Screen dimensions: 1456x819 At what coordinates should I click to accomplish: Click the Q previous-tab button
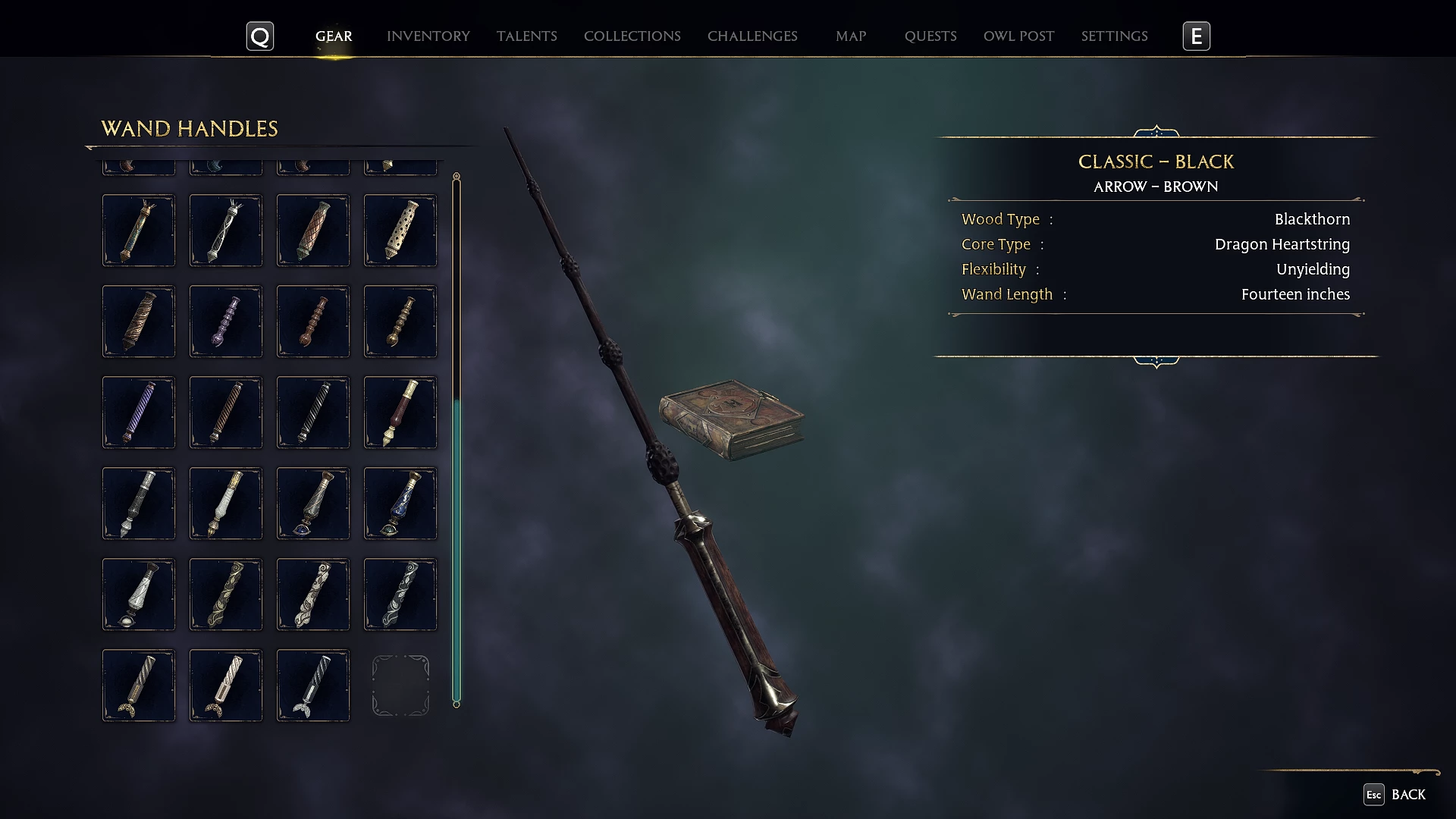point(260,36)
